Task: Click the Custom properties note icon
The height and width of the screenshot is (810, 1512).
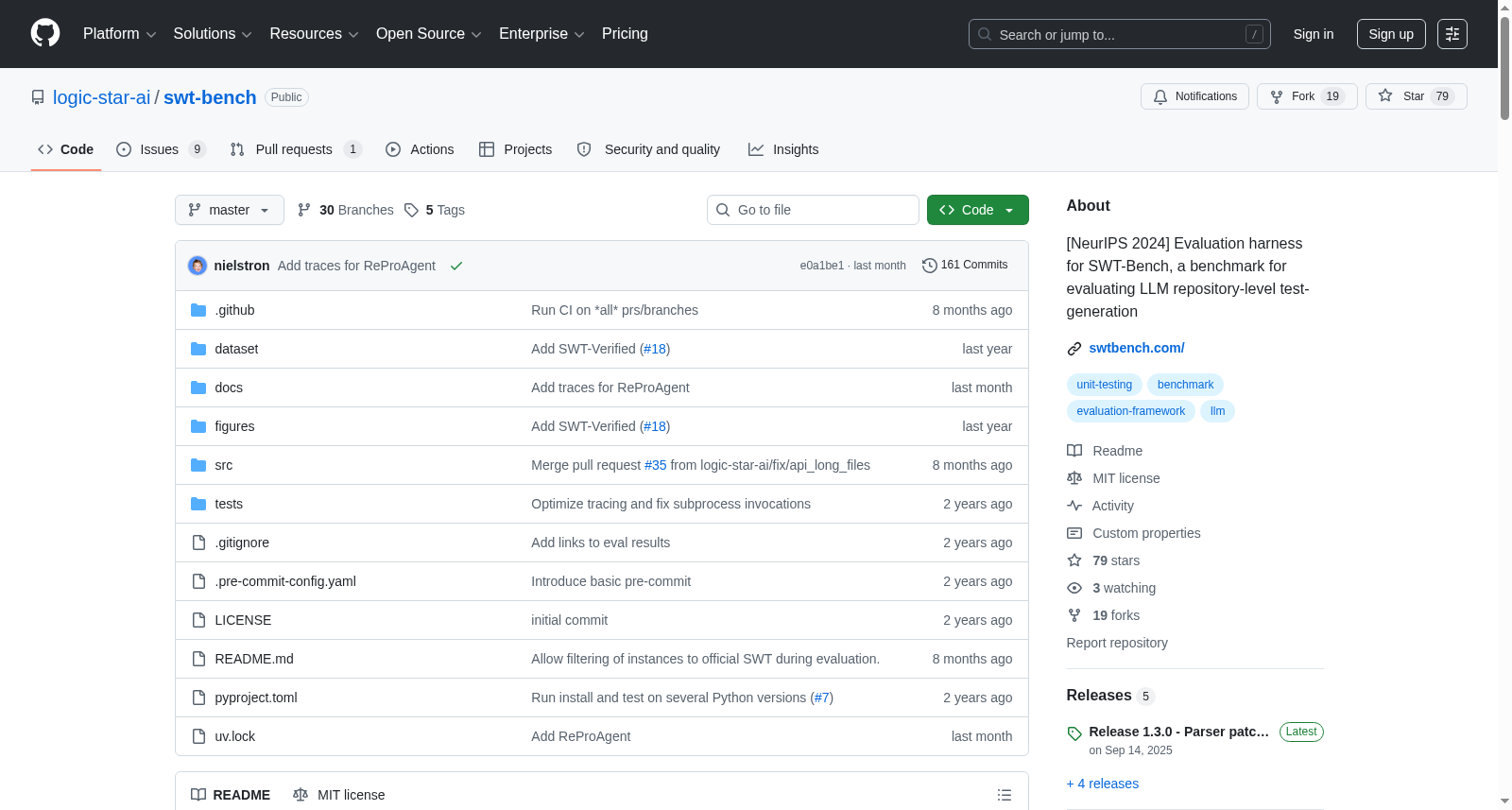Action: tap(1074, 533)
